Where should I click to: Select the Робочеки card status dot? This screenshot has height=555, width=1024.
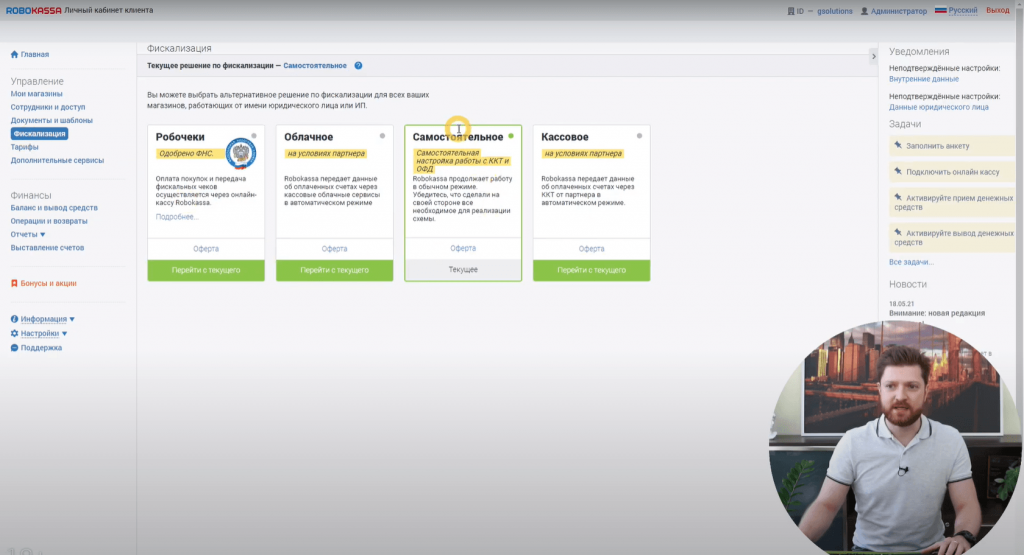pyautogui.click(x=254, y=136)
